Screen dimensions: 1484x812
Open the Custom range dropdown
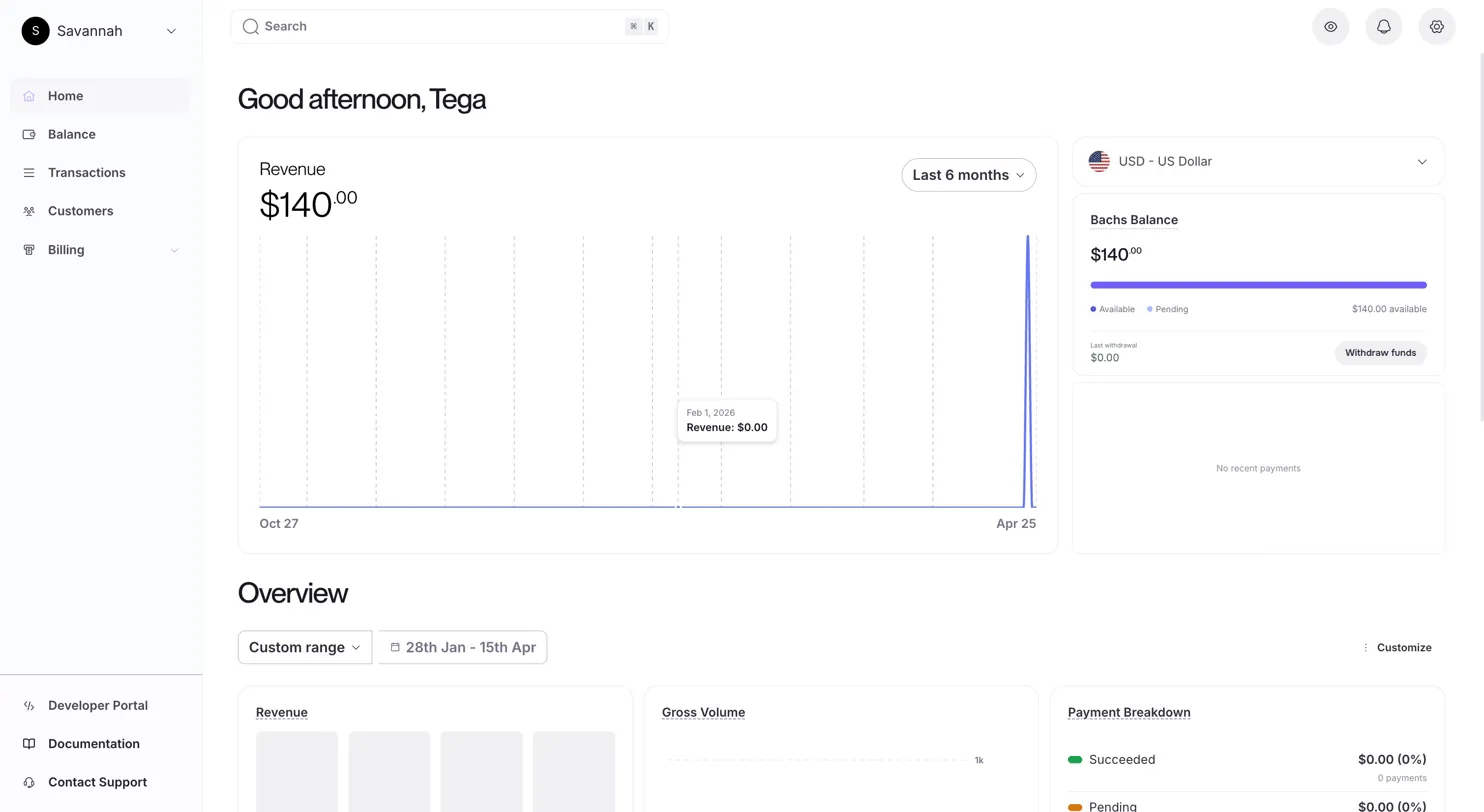[305, 647]
